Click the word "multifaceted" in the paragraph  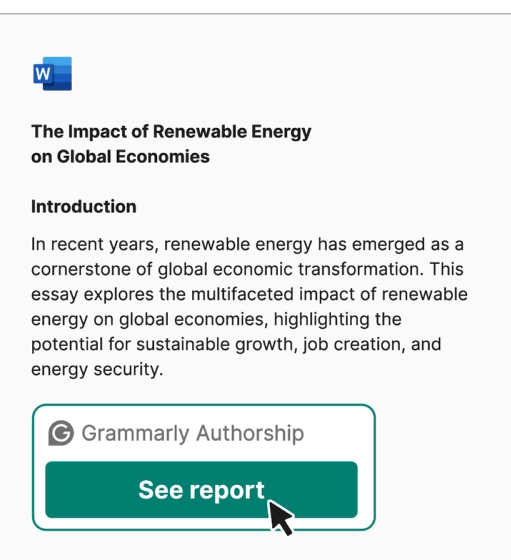click(x=242, y=294)
